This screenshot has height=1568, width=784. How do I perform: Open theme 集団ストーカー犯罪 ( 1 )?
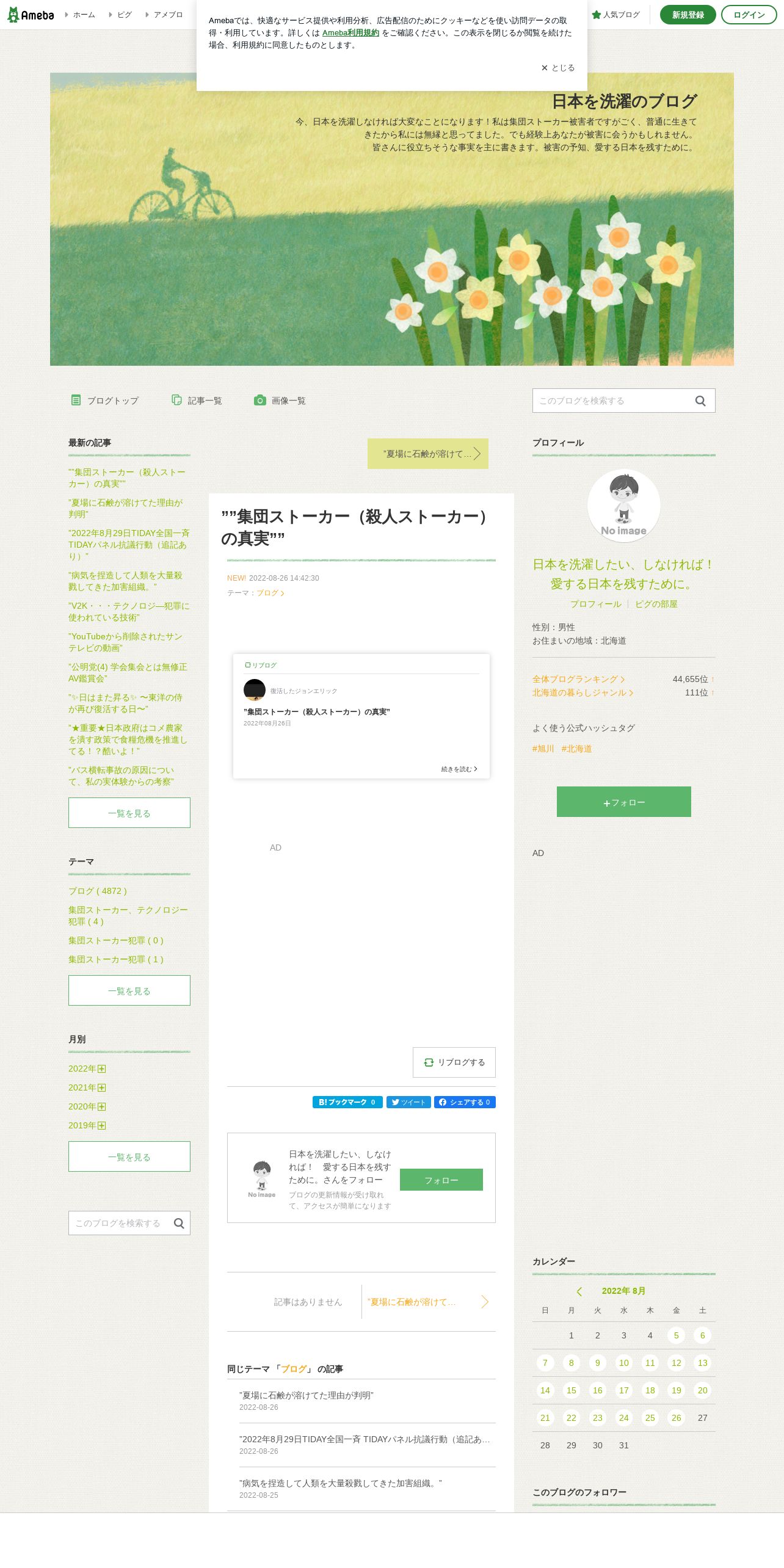116,959
